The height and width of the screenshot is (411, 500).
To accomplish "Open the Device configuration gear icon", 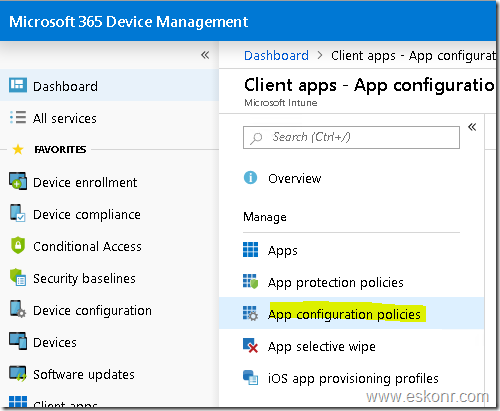I will 18,309.
